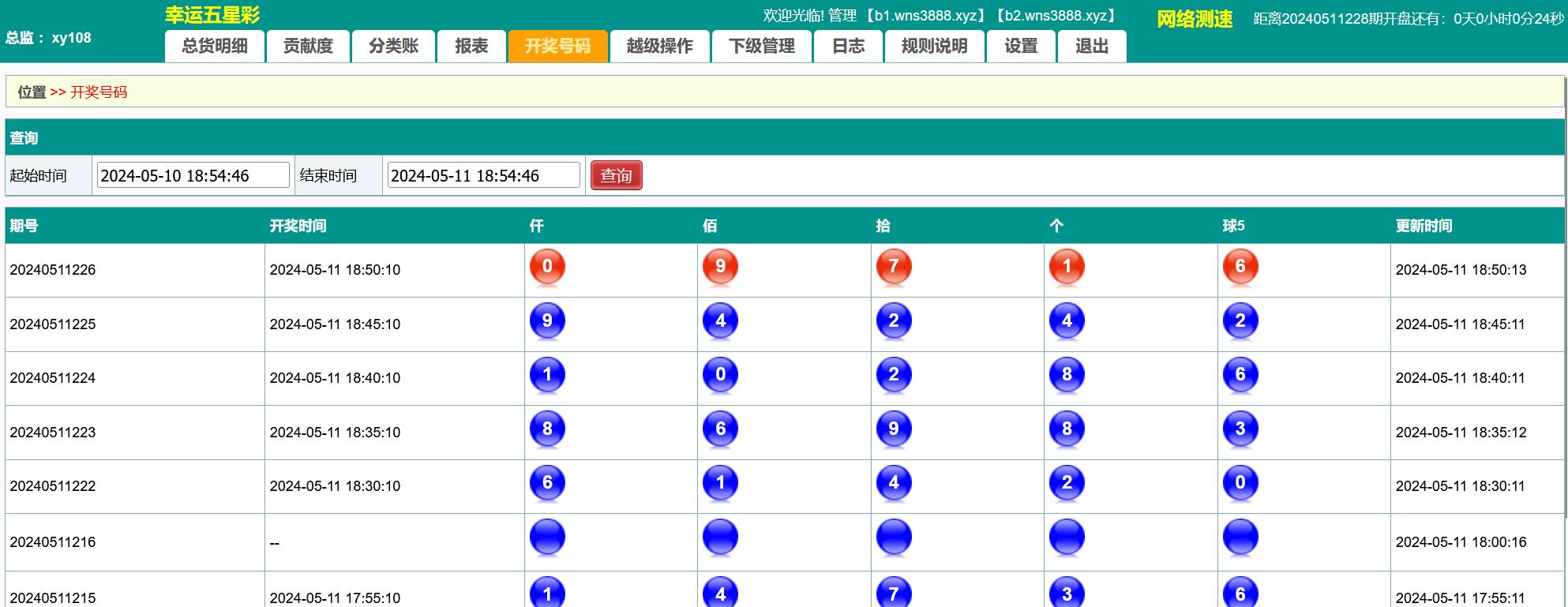The image size is (1568, 607).
Task: Open the 总货明细 tab
Action: point(215,47)
